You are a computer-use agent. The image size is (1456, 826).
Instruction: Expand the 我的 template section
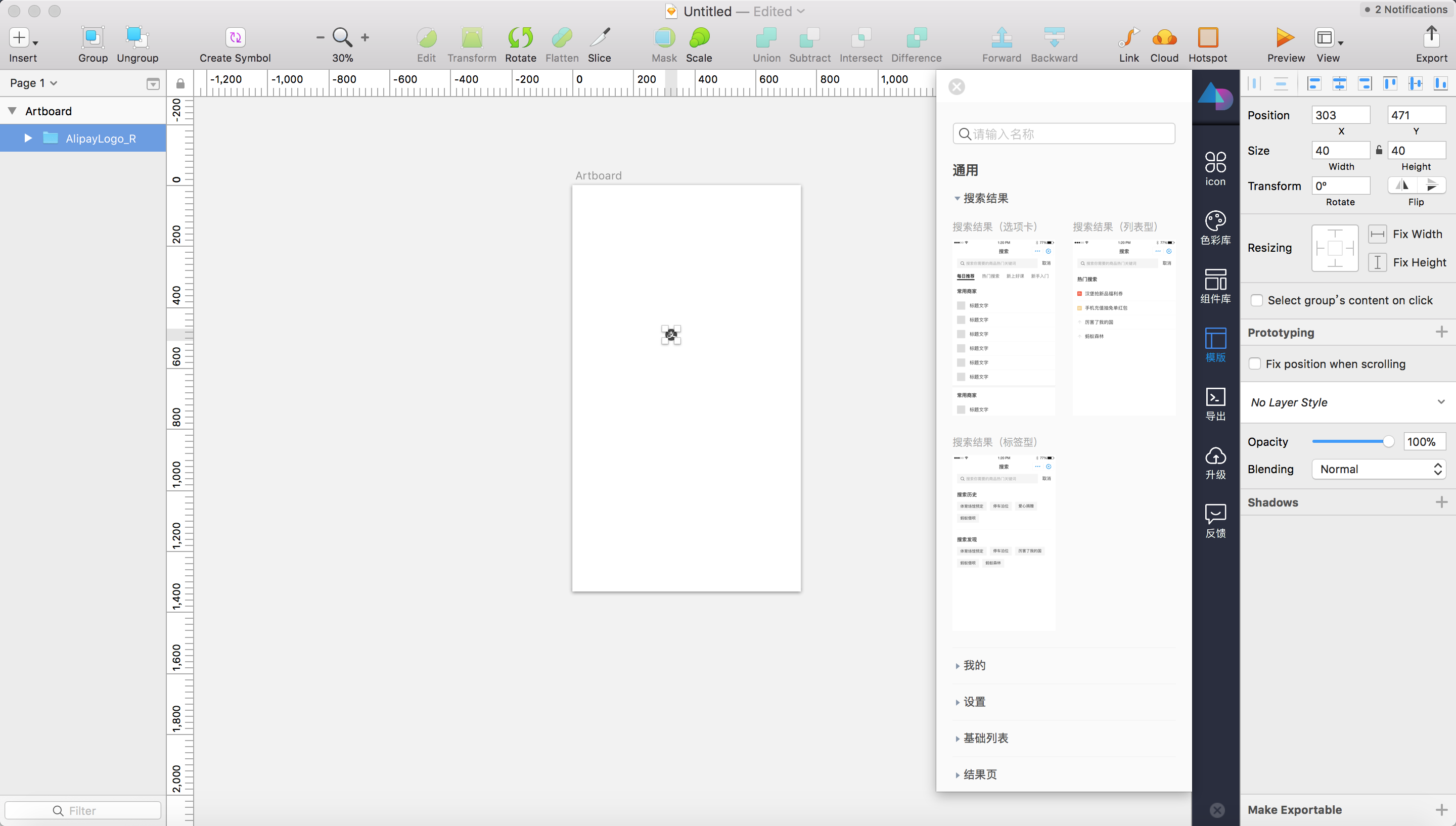coord(973,665)
